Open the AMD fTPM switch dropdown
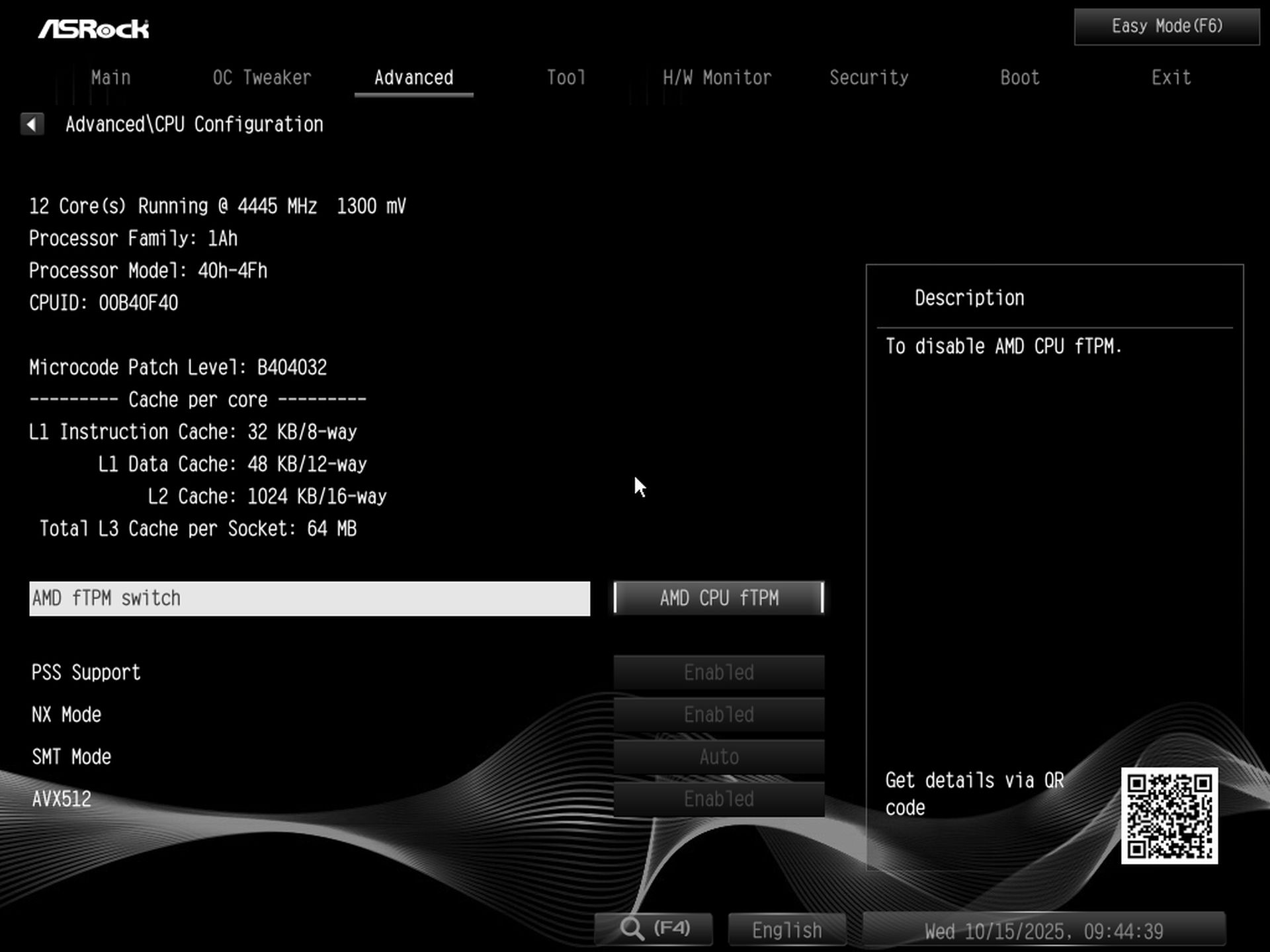Viewport: 1270px width, 952px height. click(x=718, y=598)
